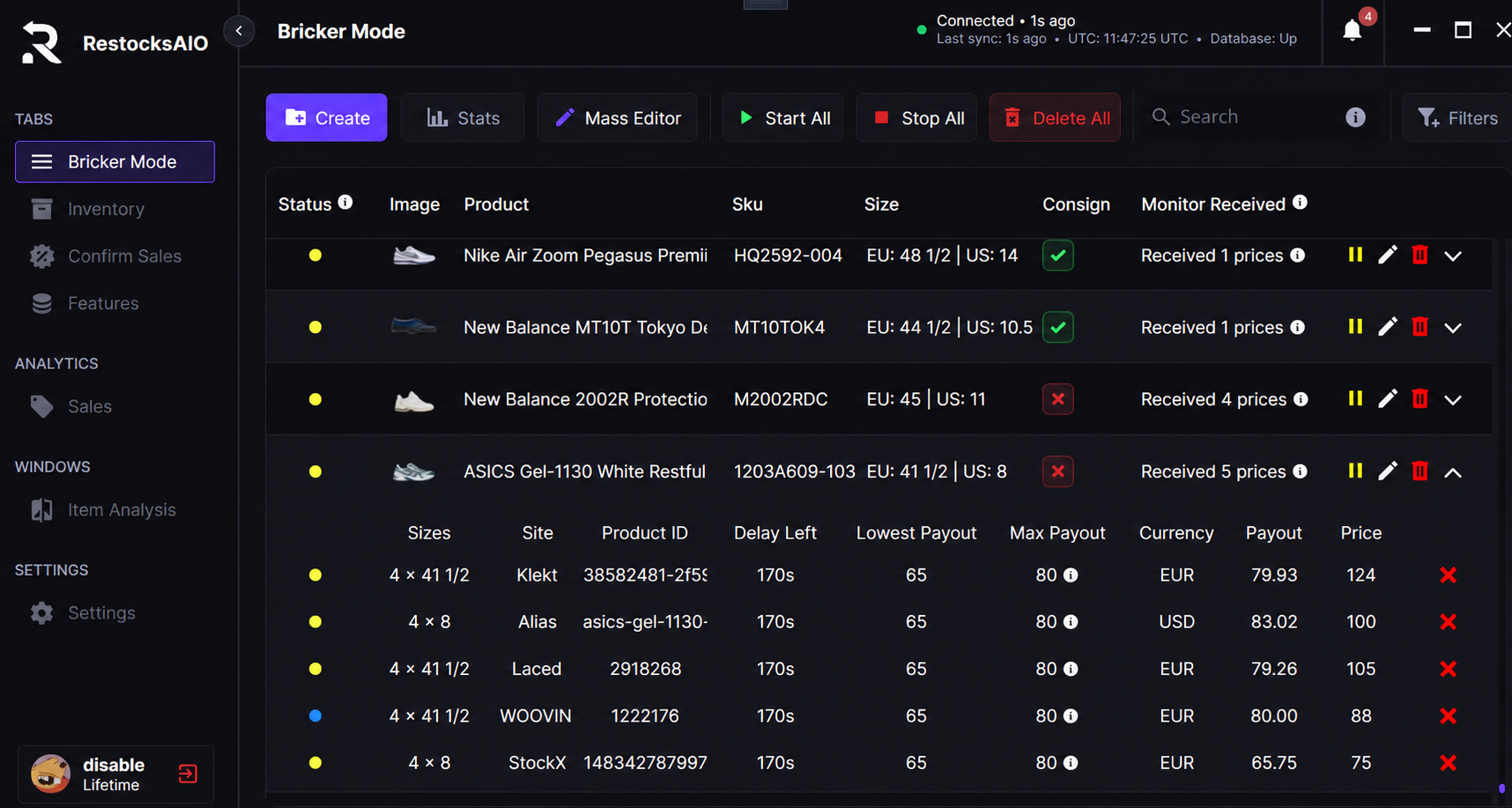
Task: Delete the Nike Air Zoom Pegasus task
Action: 1419,255
